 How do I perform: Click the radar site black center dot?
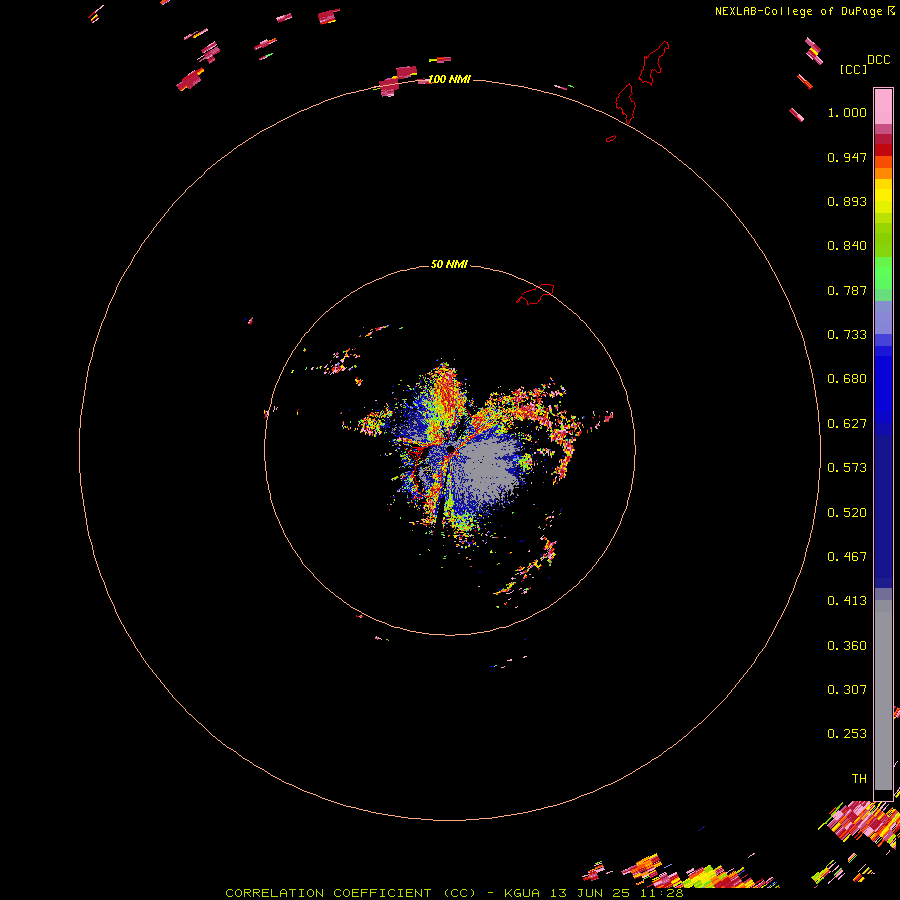click(x=451, y=449)
